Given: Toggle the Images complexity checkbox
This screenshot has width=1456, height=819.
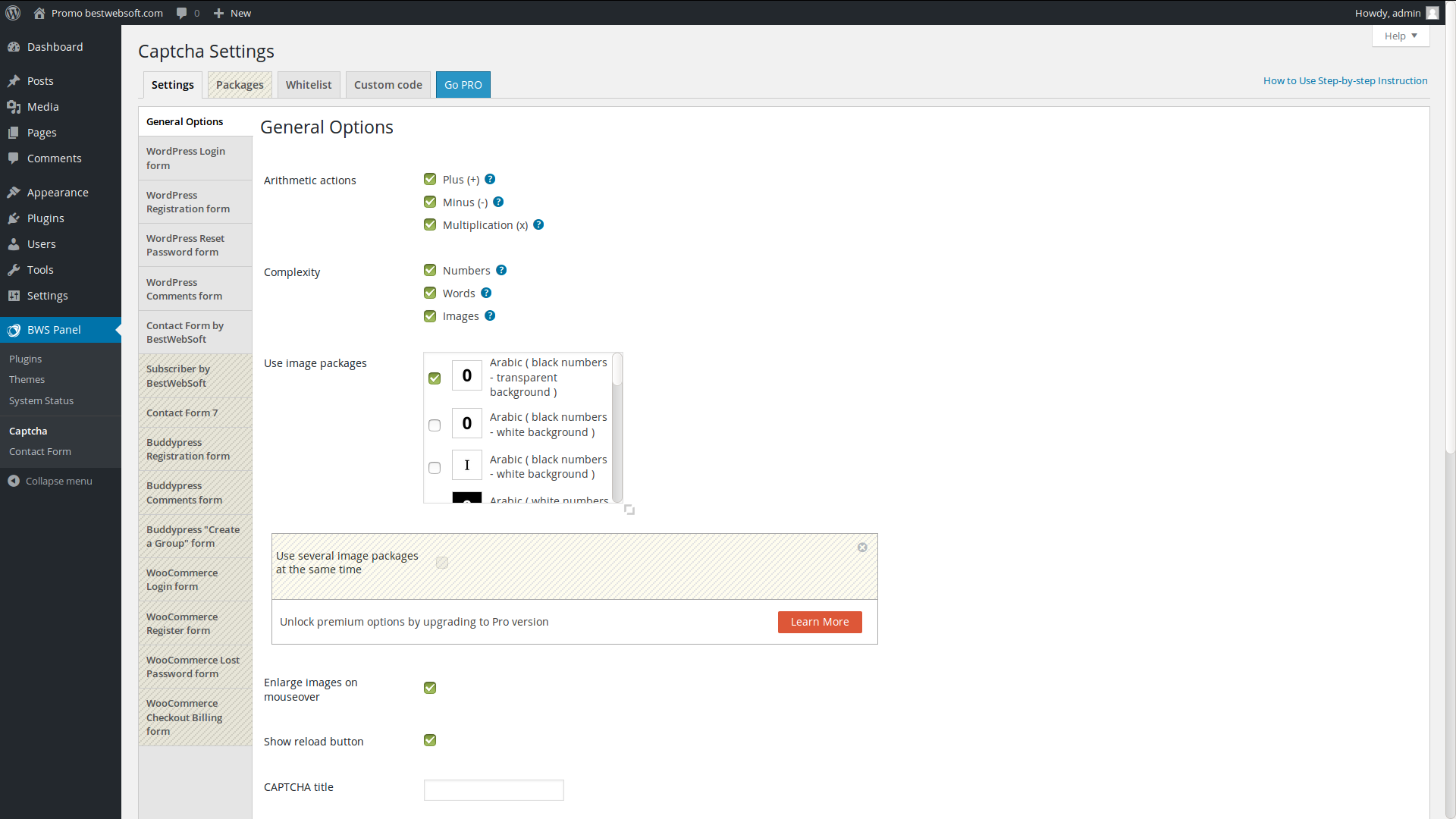Looking at the screenshot, I should tap(430, 315).
